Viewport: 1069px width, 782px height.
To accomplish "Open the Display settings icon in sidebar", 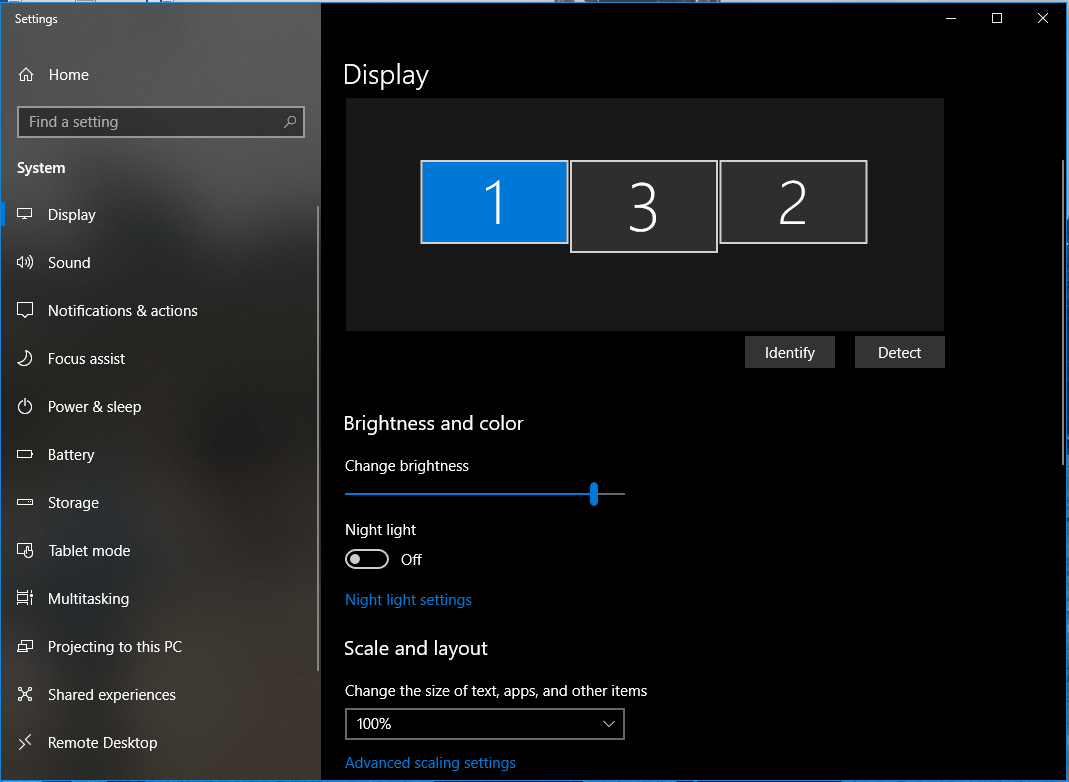I will point(24,214).
